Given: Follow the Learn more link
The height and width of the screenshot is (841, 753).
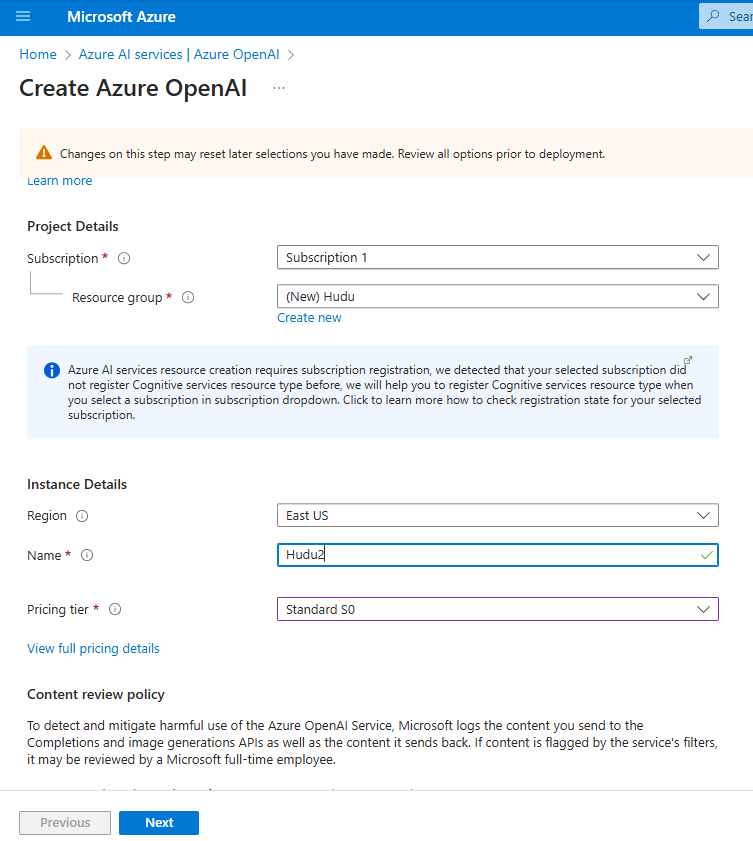Looking at the screenshot, I should [60, 181].
